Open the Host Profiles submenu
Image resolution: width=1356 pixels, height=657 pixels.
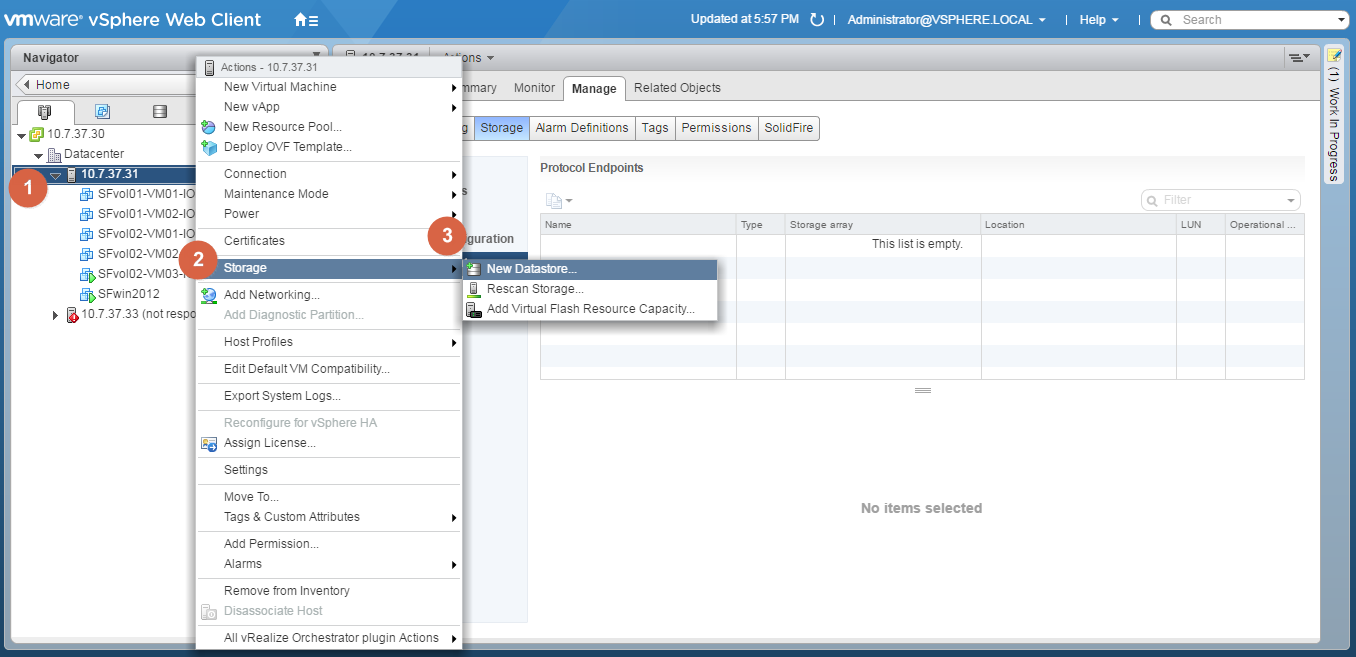329,342
